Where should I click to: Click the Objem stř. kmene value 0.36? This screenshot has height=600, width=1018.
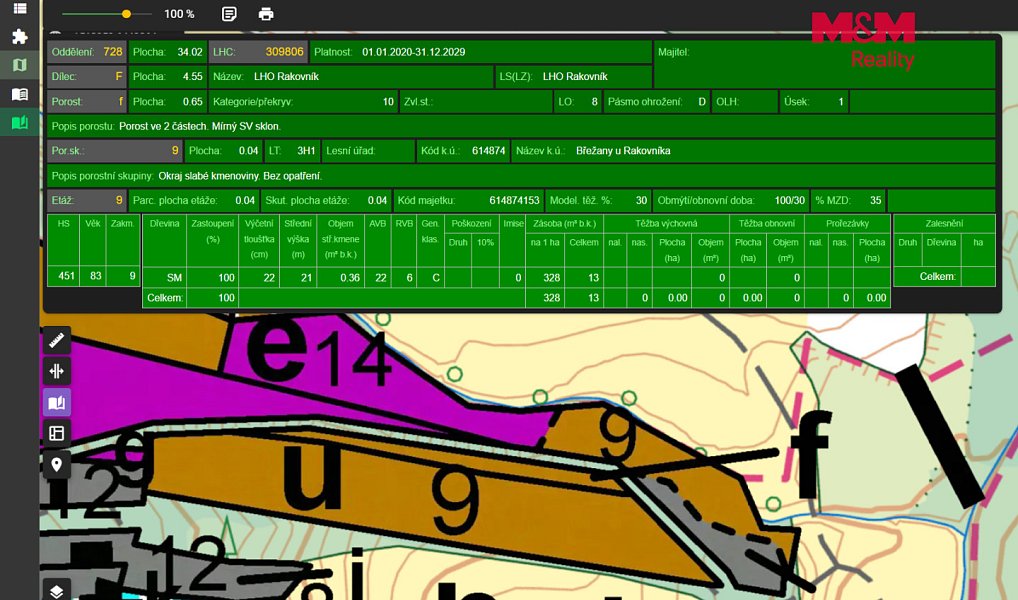point(350,278)
